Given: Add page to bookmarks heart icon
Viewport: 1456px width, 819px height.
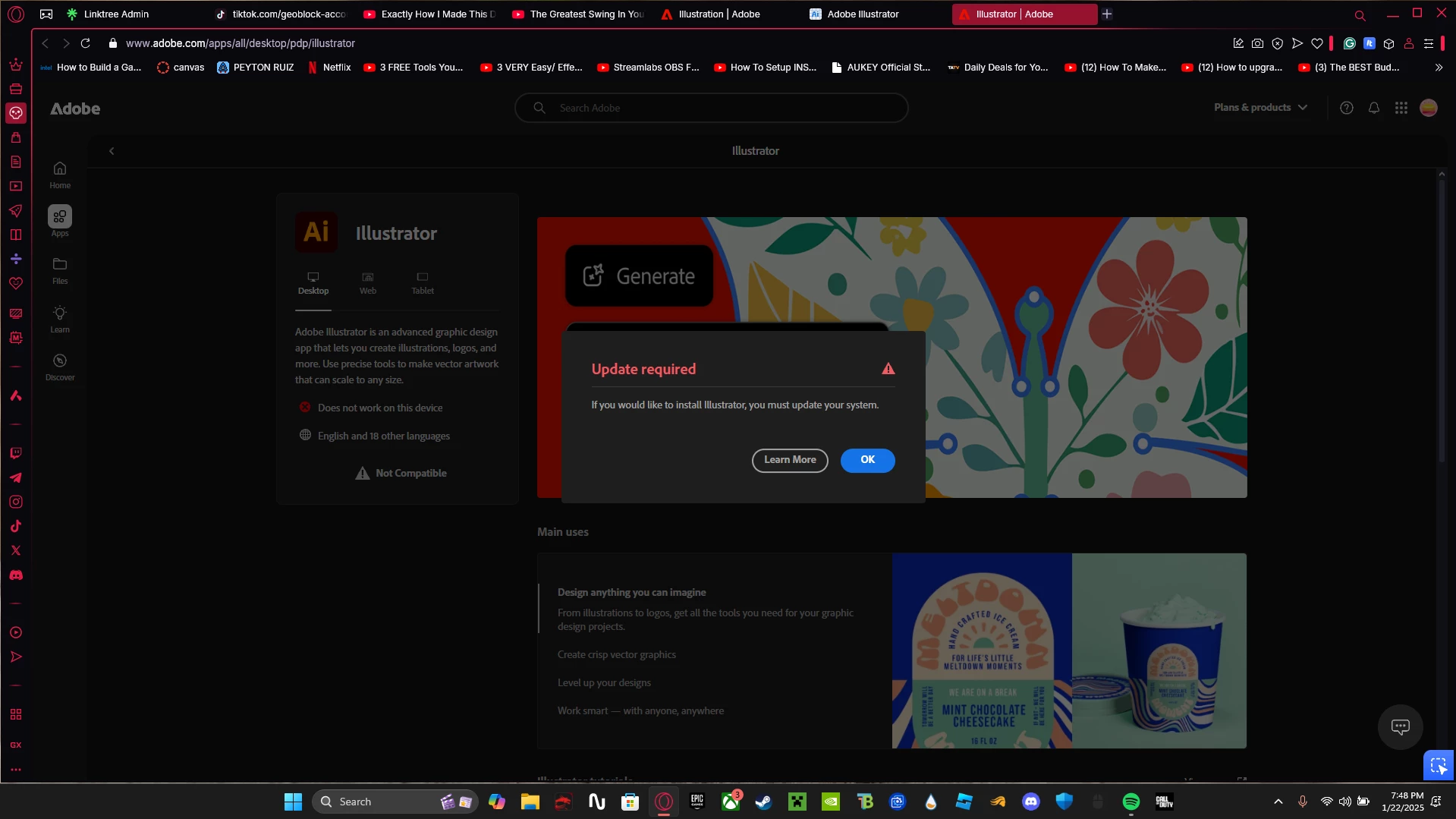Looking at the screenshot, I should click(1317, 43).
